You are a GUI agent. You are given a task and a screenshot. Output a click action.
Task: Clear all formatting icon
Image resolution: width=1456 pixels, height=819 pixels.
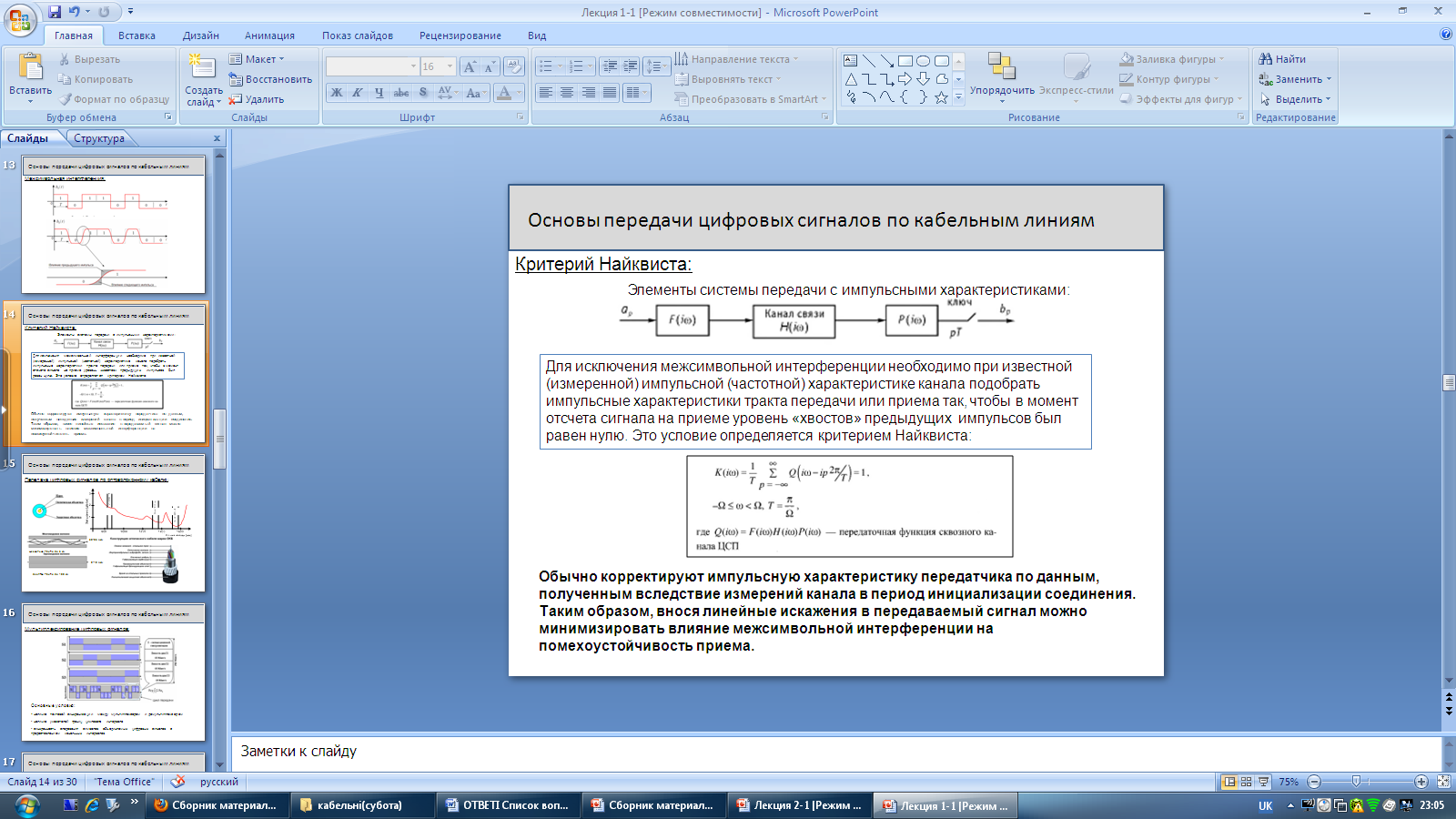pos(514,66)
